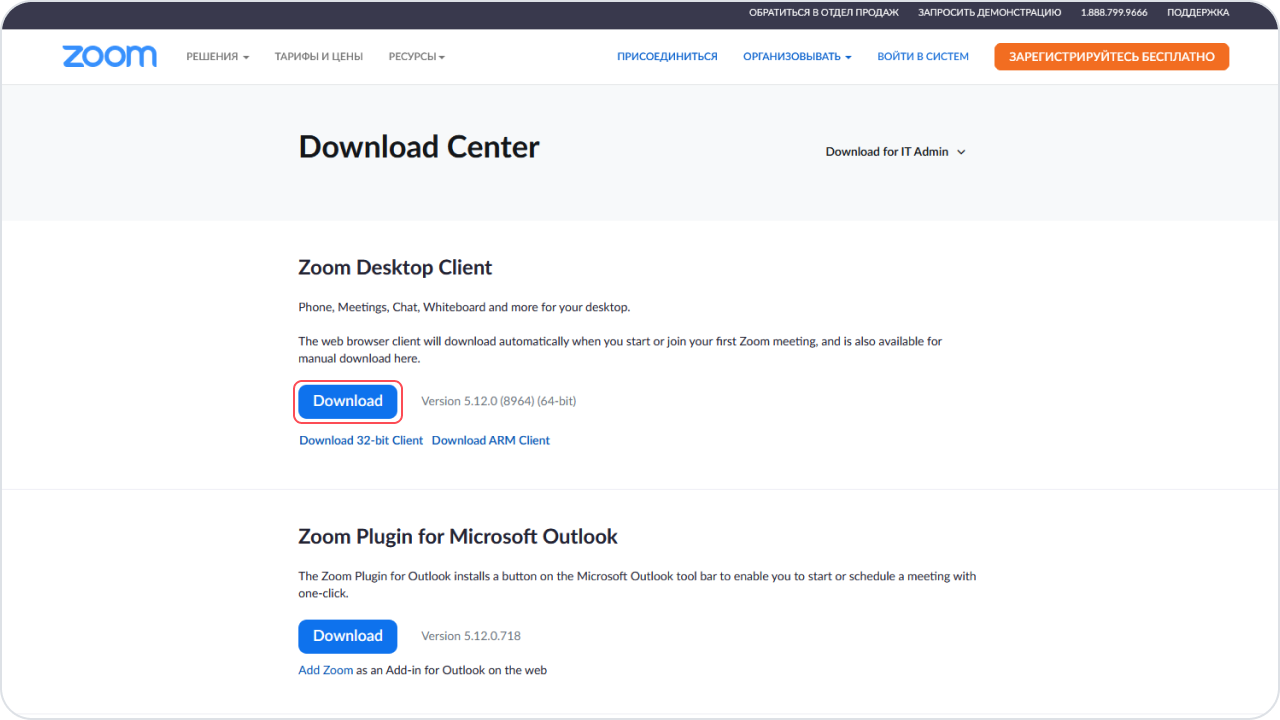Open ОБРАТИТЬСЯ В ОТДЕЛ ПРОДАЖ link
1280x720 pixels.
(824, 13)
